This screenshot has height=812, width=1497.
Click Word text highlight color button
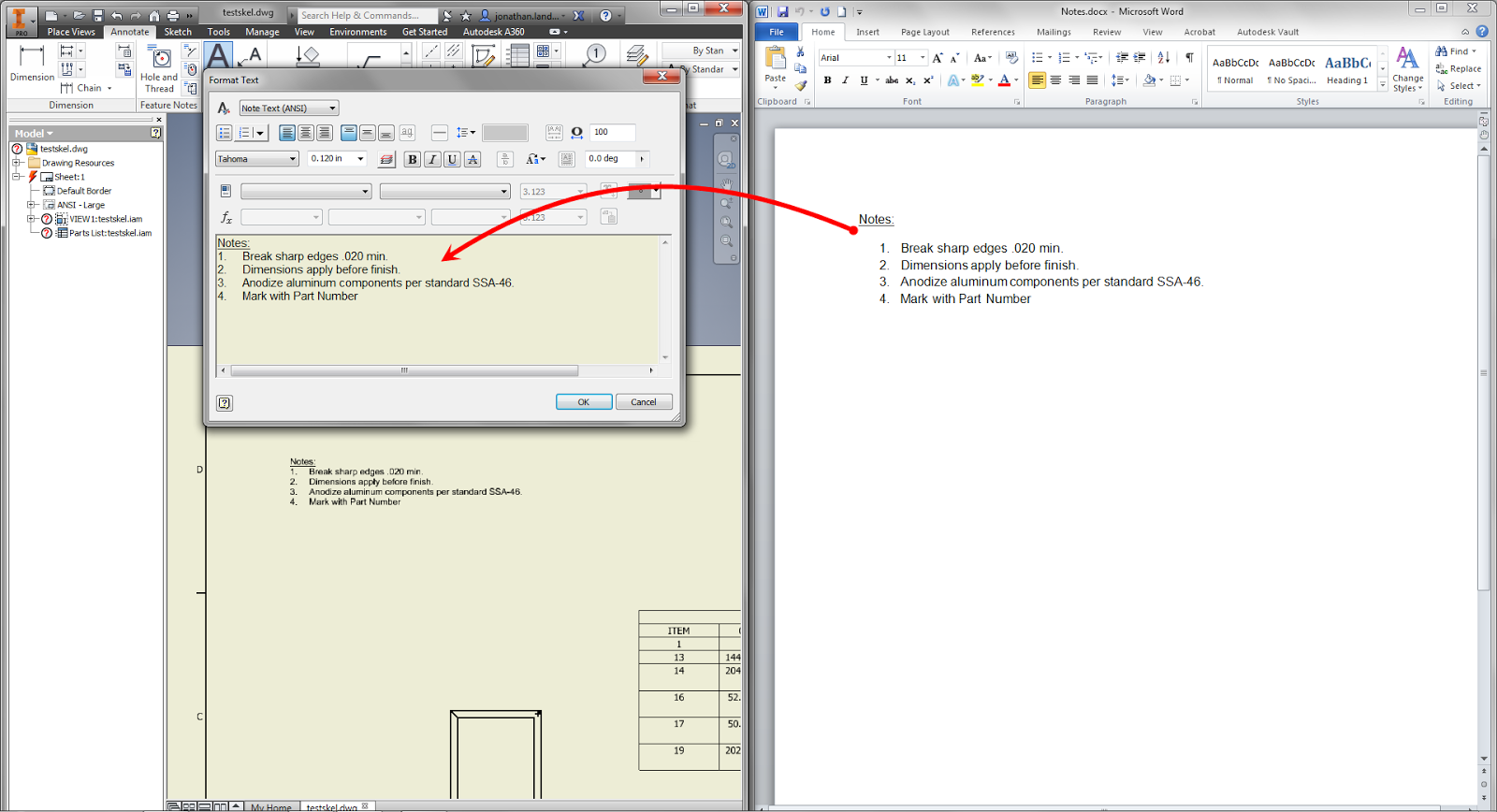pyautogui.click(x=977, y=80)
